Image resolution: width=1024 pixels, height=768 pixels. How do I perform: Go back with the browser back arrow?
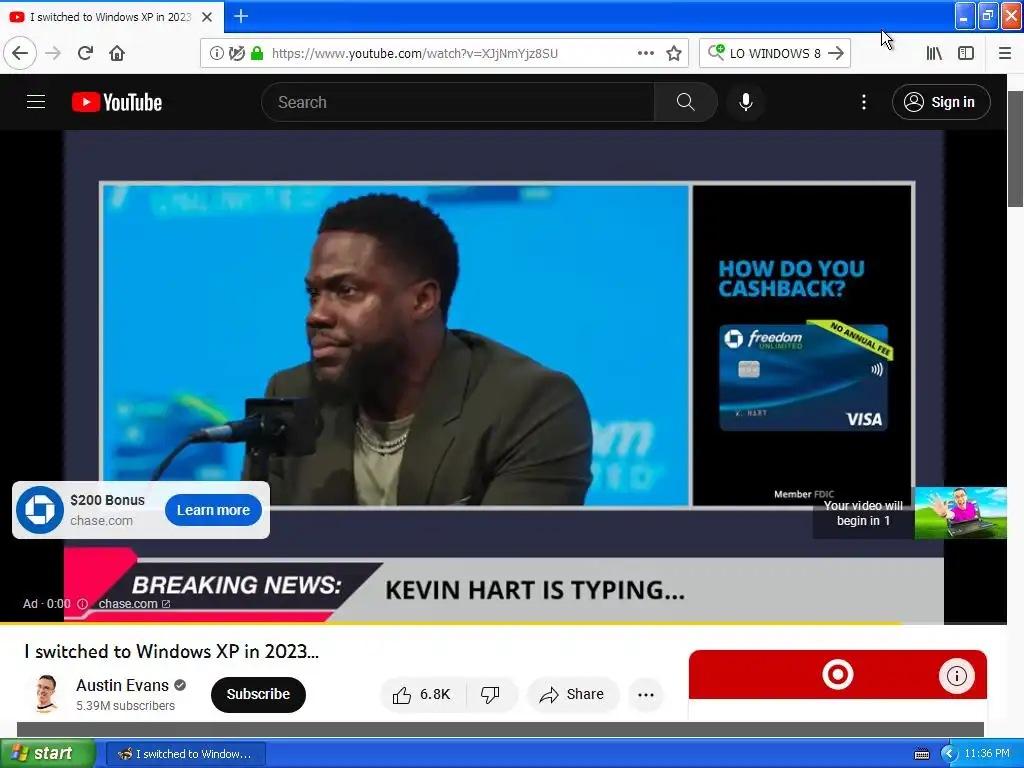[20, 53]
